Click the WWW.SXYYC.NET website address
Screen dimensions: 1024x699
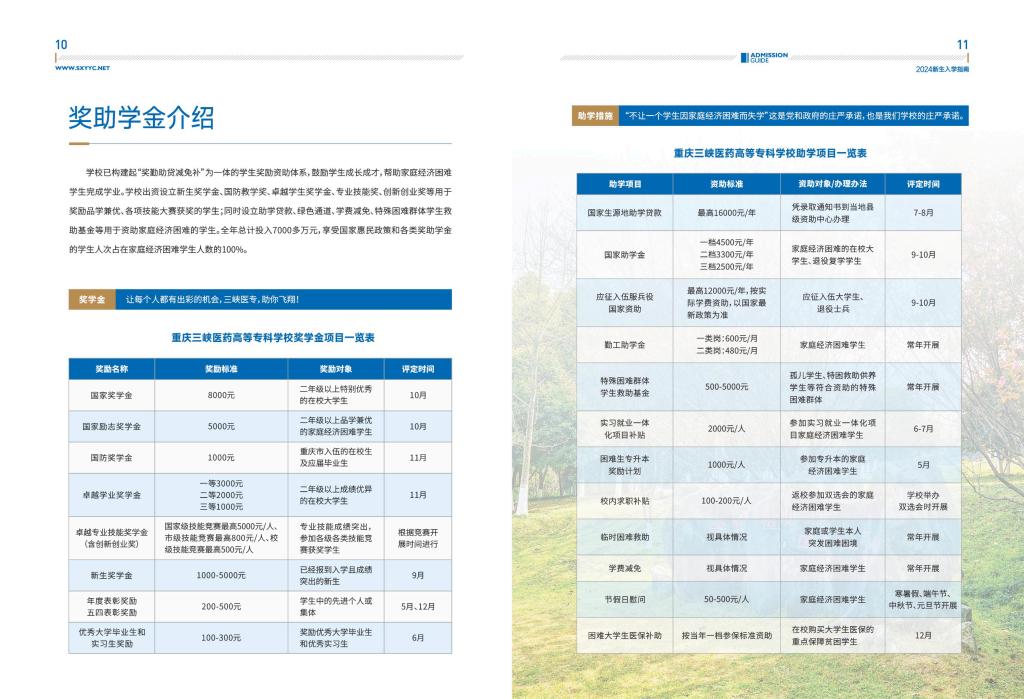pyautogui.click(x=82, y=68)
